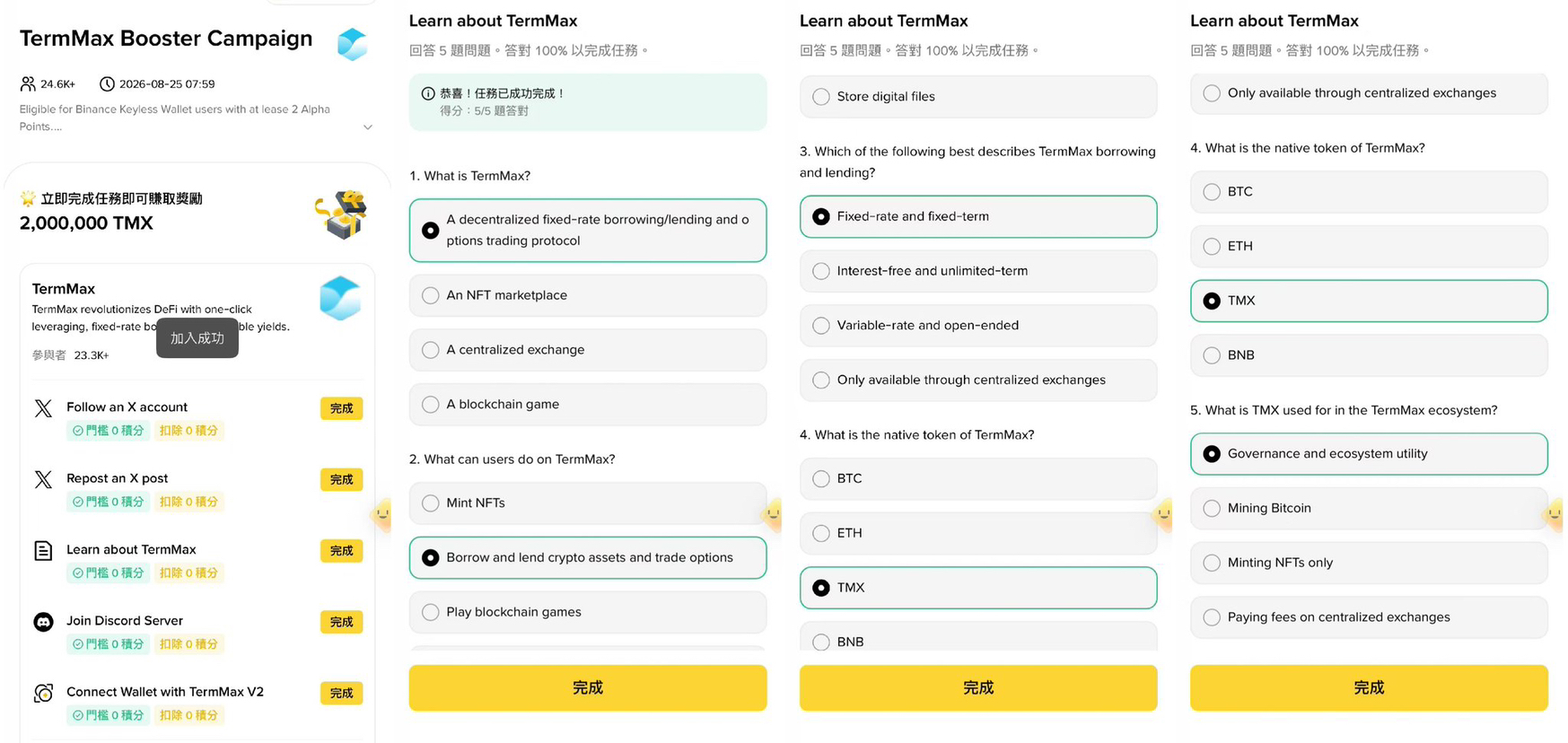Expand the campaign eligibility description chevron

point(367,127)
